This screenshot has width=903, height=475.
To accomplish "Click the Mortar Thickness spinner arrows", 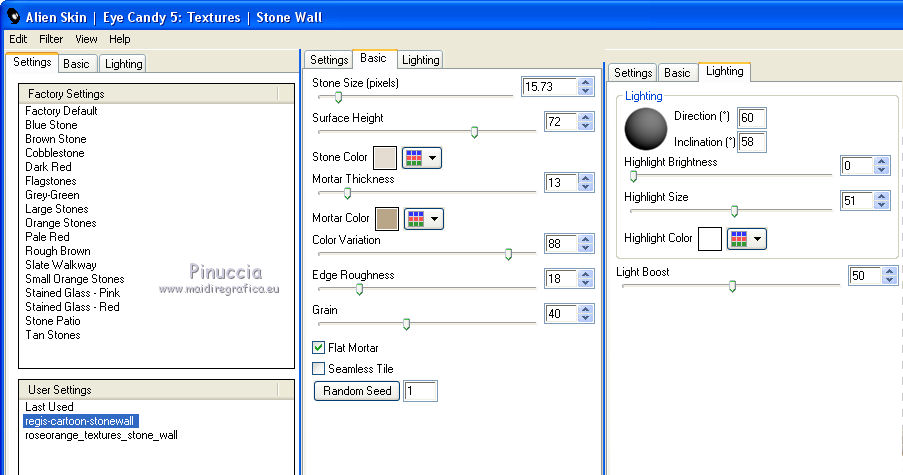I will pos(586,183).
